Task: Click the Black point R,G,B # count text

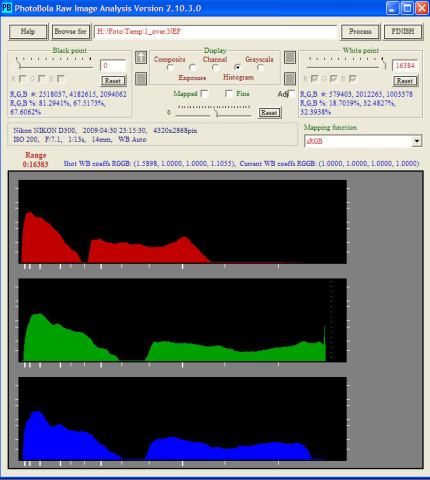Action: [68, 94]
